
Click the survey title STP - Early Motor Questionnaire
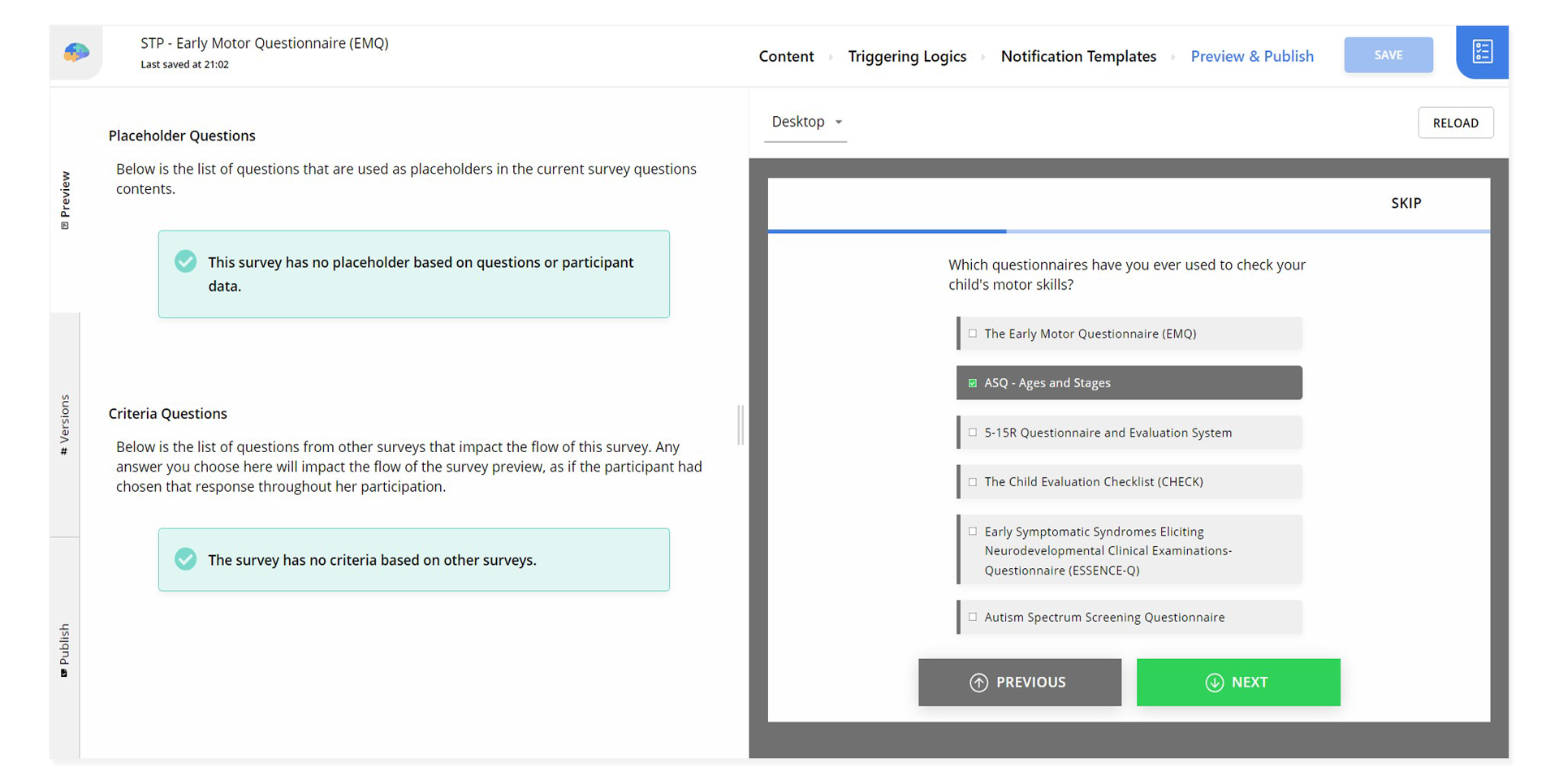click(265, 43)
